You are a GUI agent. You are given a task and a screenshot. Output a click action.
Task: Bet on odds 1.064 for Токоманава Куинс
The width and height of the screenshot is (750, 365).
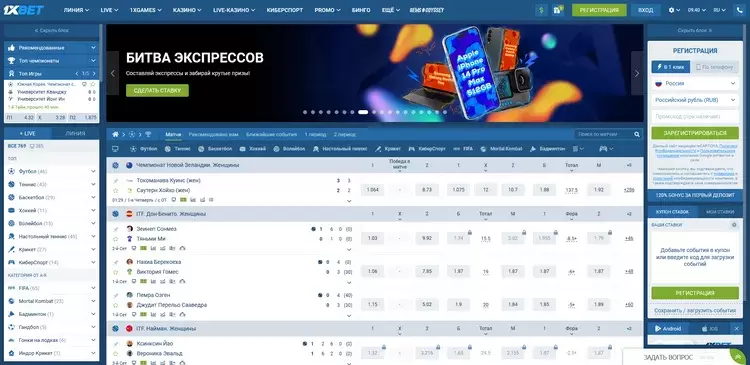coord(372,190)
